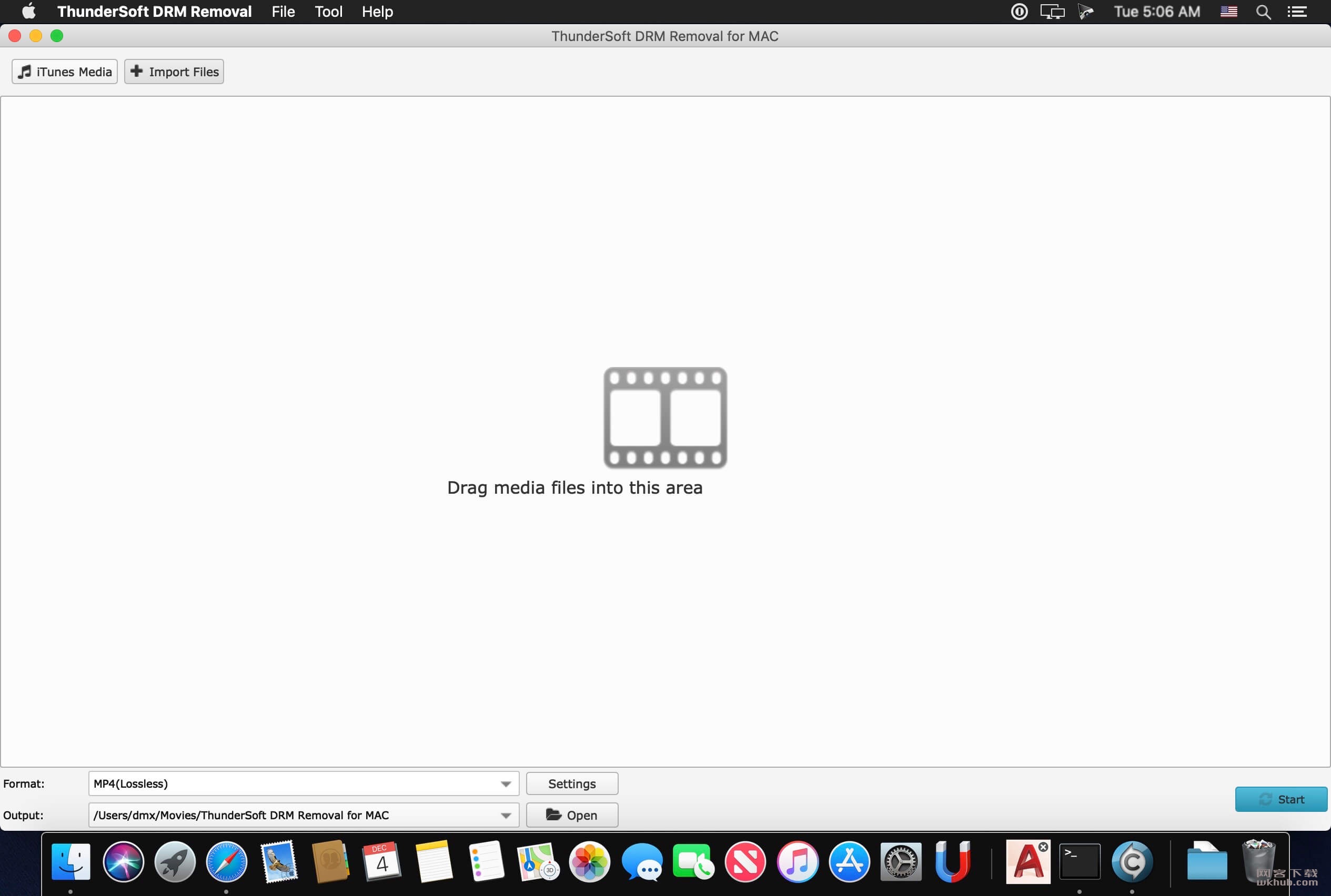1331x896 pixels.
Task: Open the Tool menu
Action: pyautogui.click(x=329, y=12)
